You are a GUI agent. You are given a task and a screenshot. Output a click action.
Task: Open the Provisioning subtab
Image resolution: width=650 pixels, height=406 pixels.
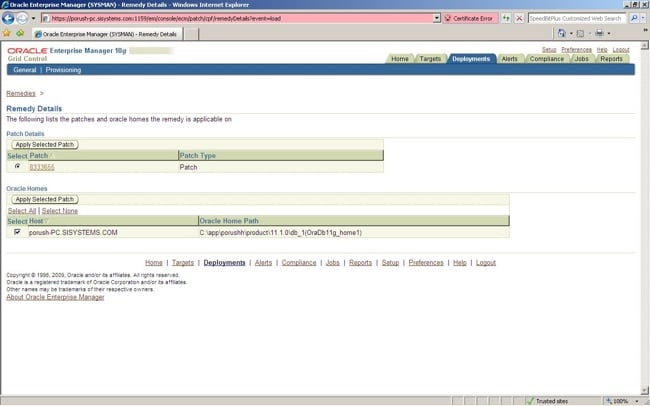click(x=63, y=70)
